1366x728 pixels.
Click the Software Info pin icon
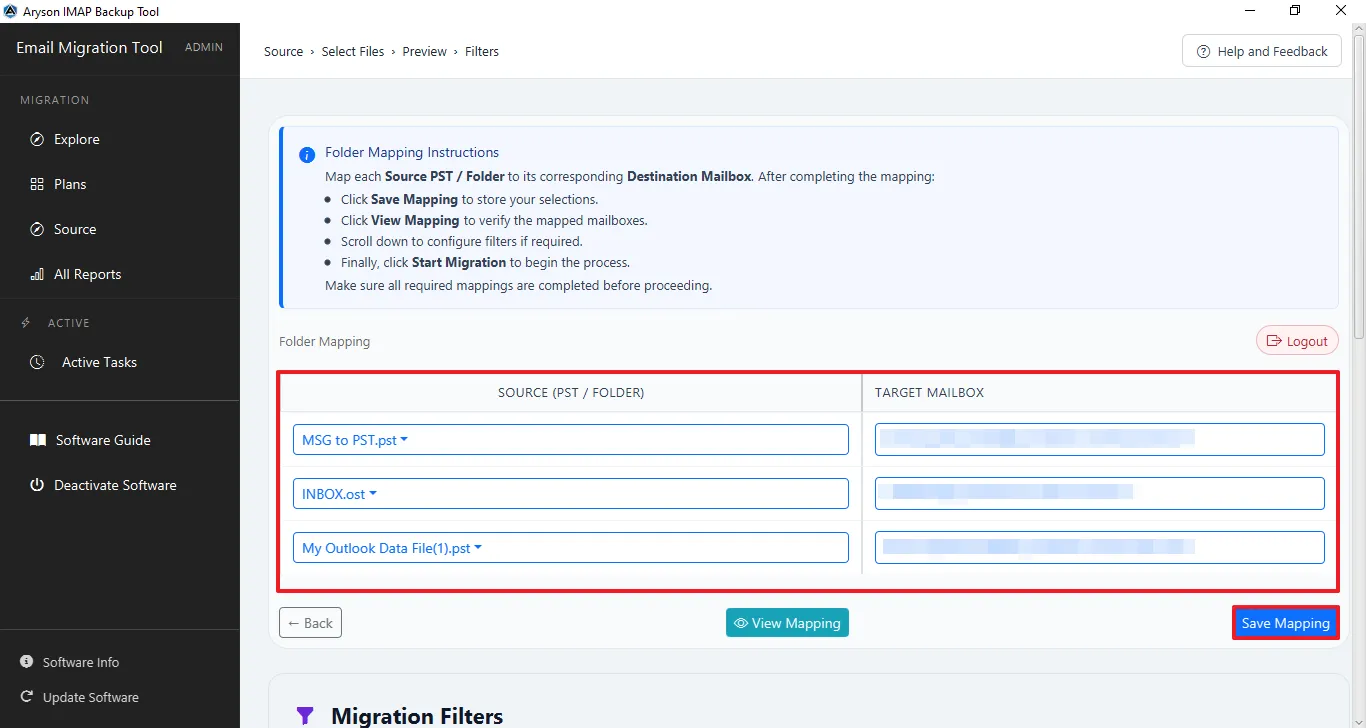coord(27,662)
